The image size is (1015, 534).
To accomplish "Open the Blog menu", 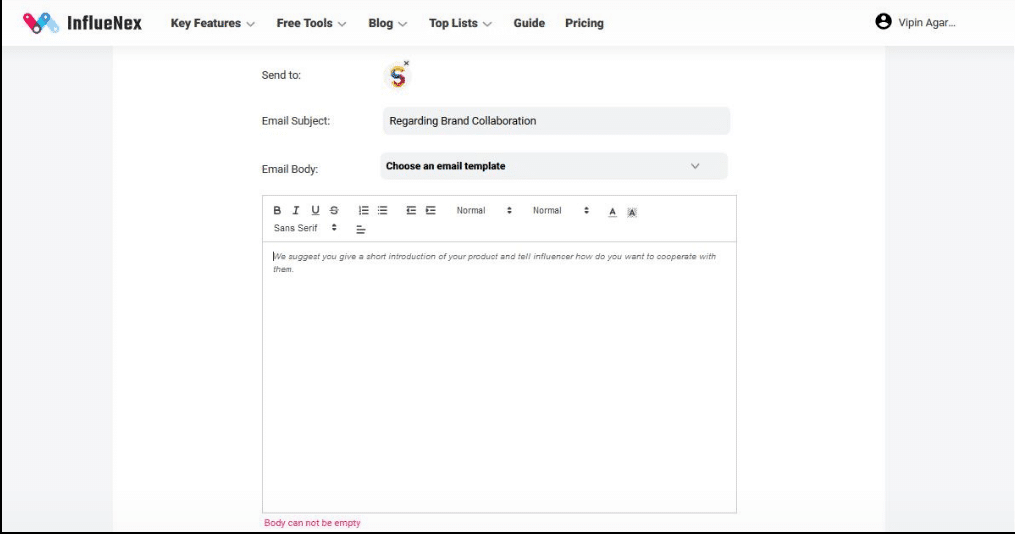I will click(387, 23).
